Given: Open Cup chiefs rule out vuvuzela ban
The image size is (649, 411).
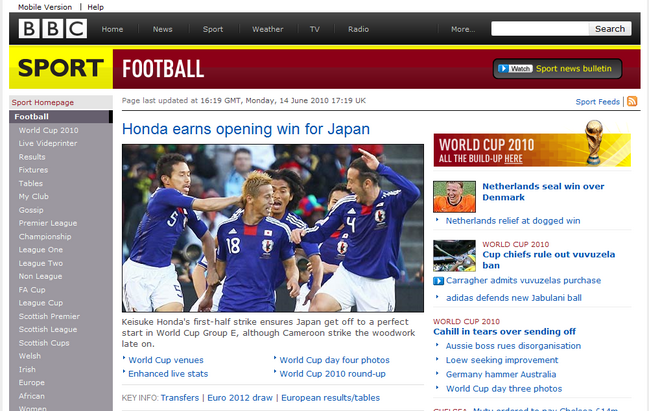Looking at the screenshot, I should (548, 260).
